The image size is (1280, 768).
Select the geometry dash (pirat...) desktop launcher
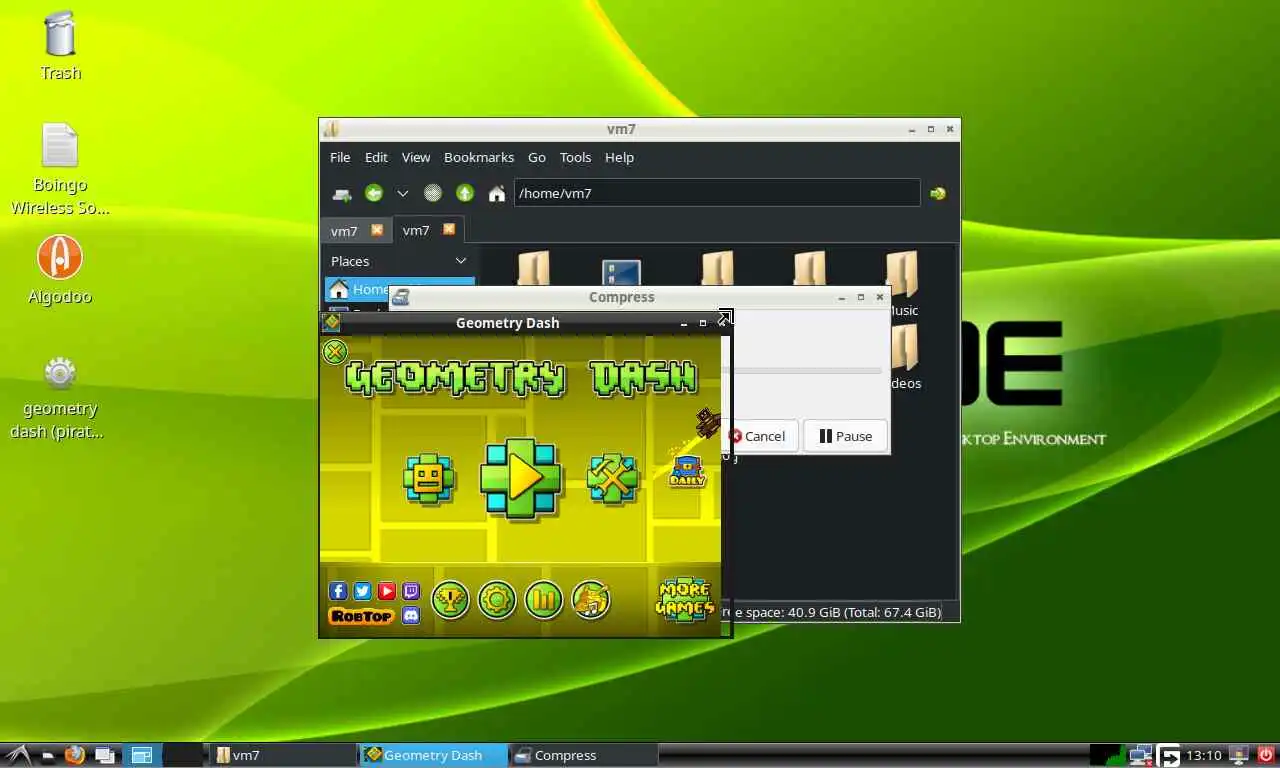pos(60,396)
